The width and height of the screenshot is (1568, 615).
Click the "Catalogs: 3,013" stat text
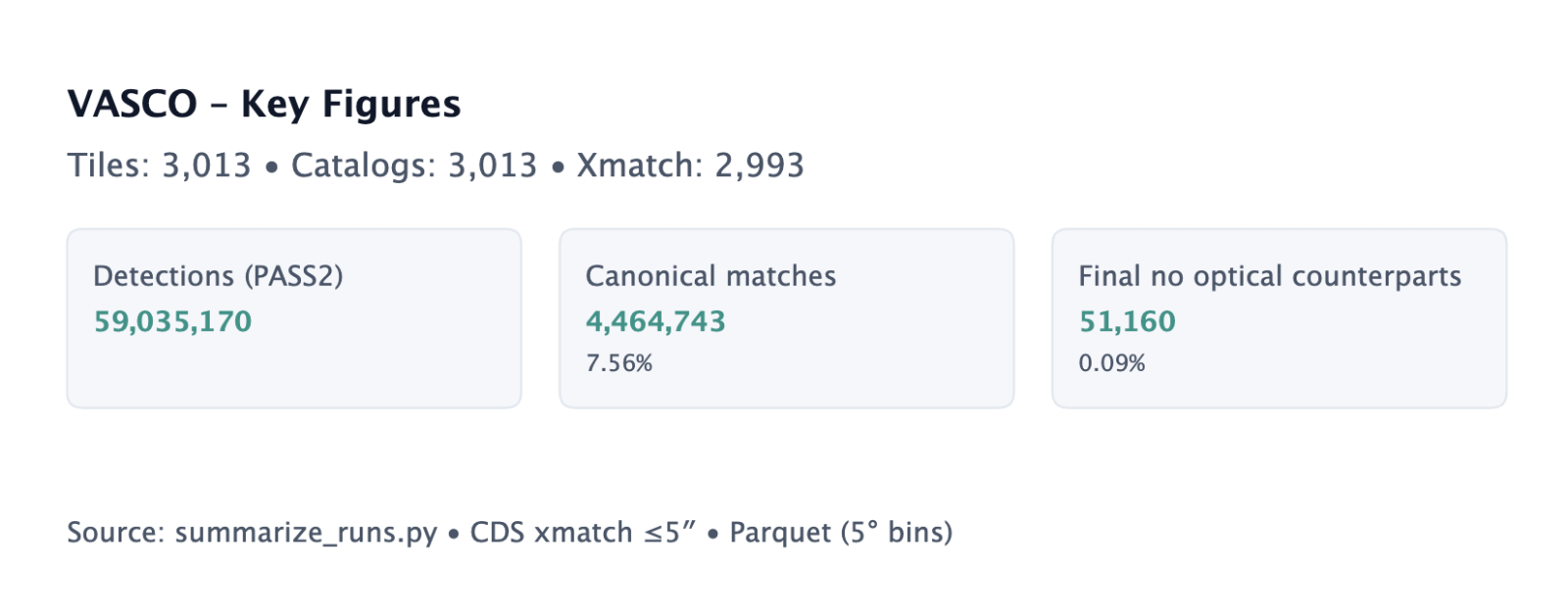pyautogui.click(x=414, y=166)
